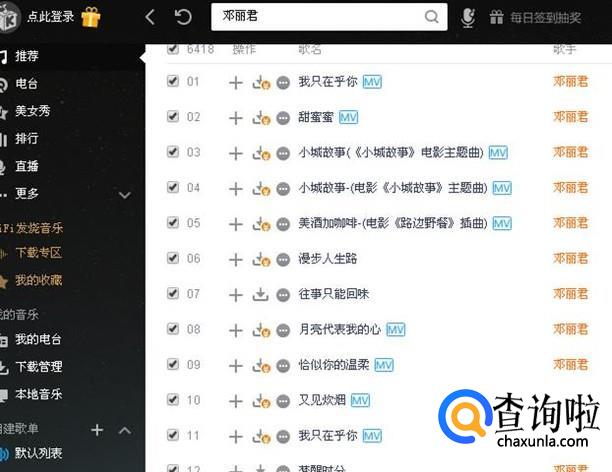Toggle checkbox for song 06 漫步人生路
The width and height of the screenshot is (612, 472).
[173, 258]
